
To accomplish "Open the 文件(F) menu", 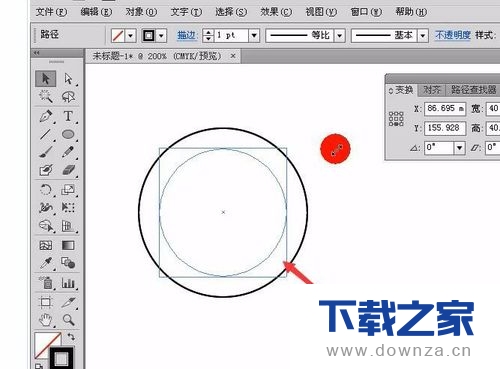I will point(51,12).
